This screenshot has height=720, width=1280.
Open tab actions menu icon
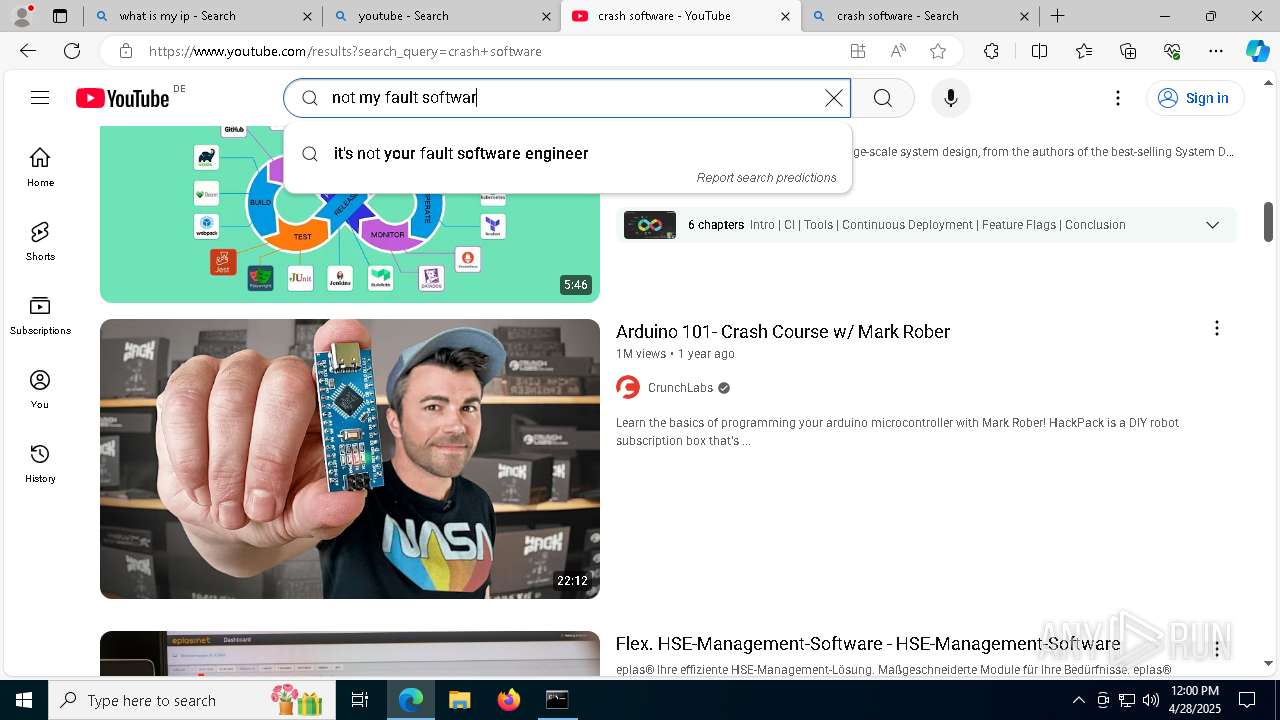(60, 16)
